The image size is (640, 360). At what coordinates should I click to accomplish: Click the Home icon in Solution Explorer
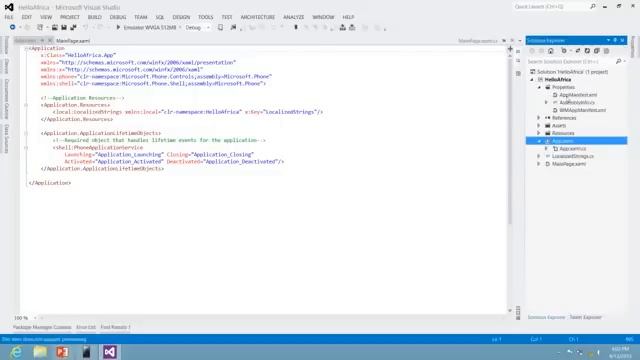point(551,51)
